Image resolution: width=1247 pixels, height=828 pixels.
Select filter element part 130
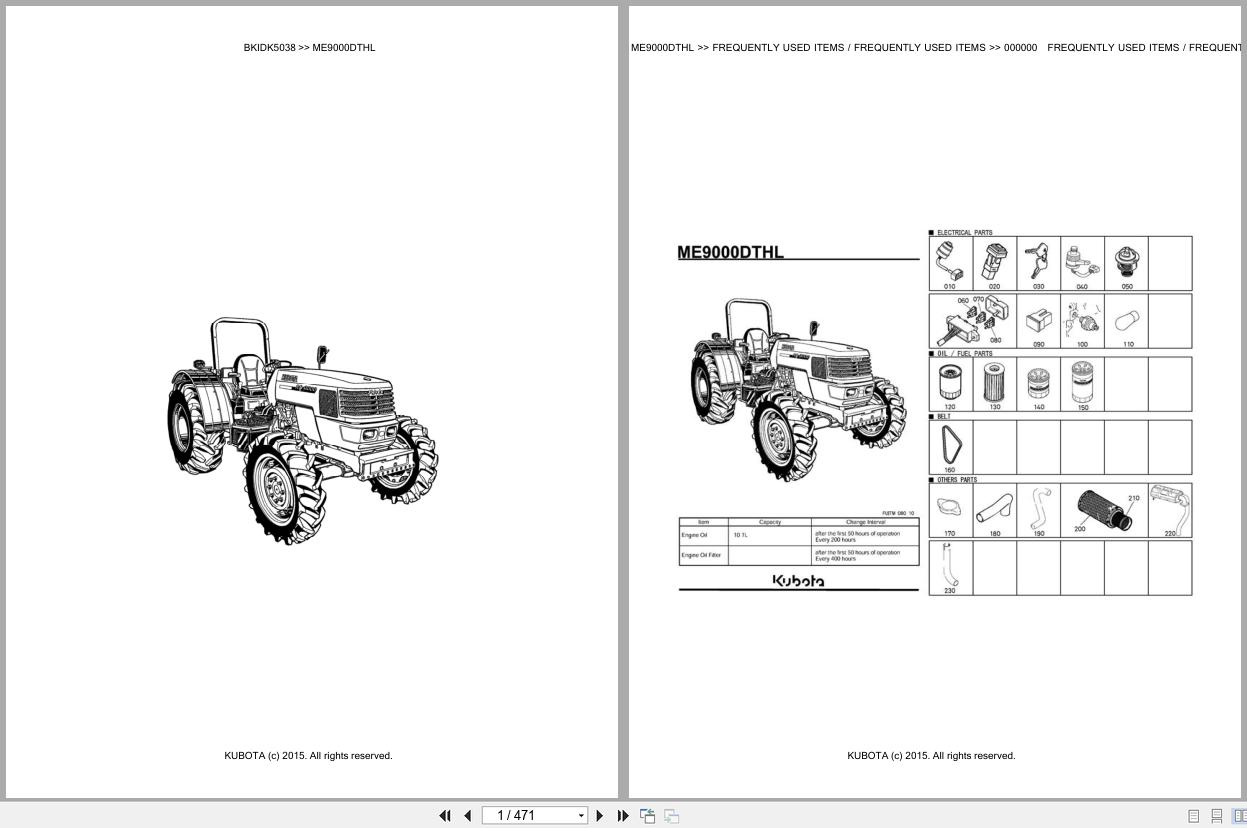[994, 384]
